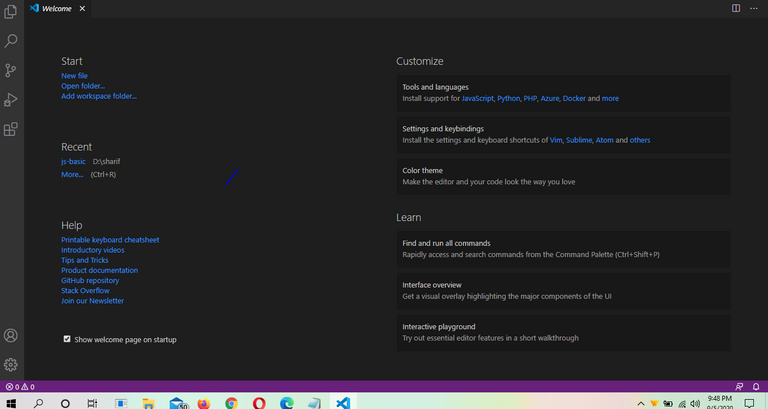
Task: Open Windows taskbar search icon
Action: tap(38, 403)
